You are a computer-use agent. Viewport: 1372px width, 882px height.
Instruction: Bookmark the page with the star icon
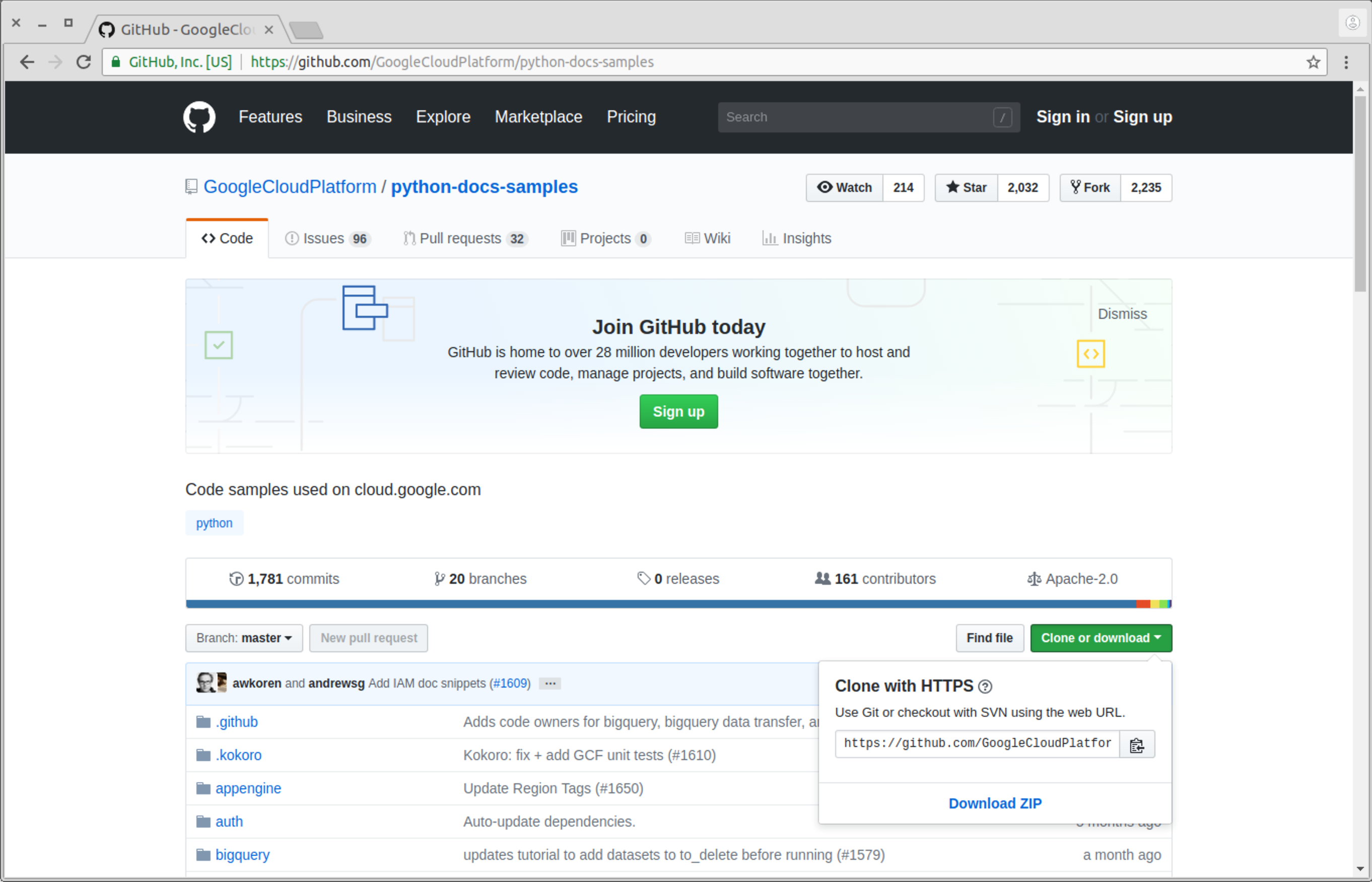coord(1313,62)
